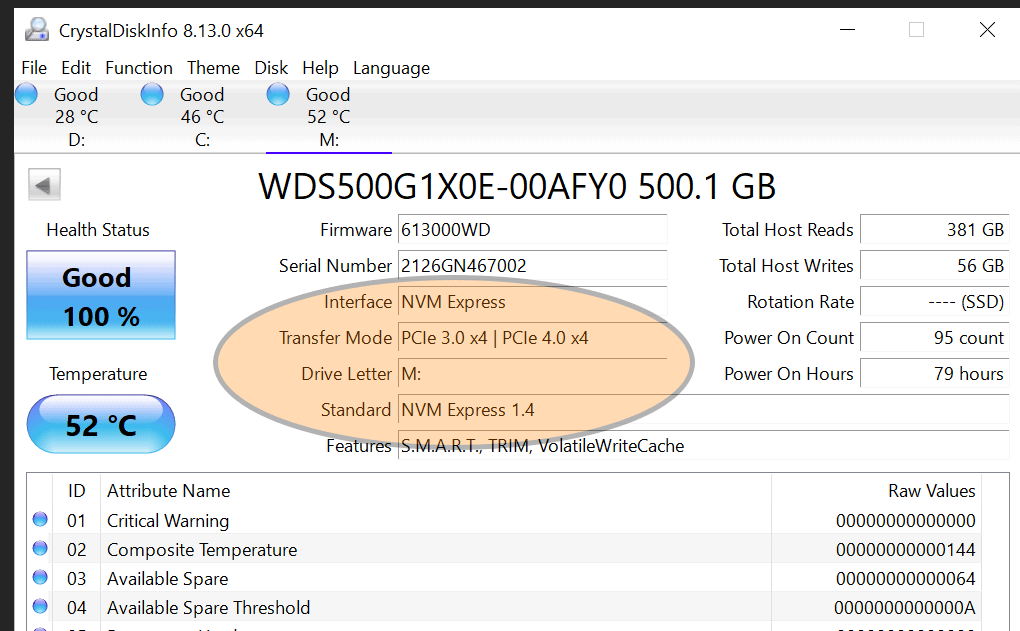Click the CrystalDiskInfo app icon in title bar

pos(36,30)
